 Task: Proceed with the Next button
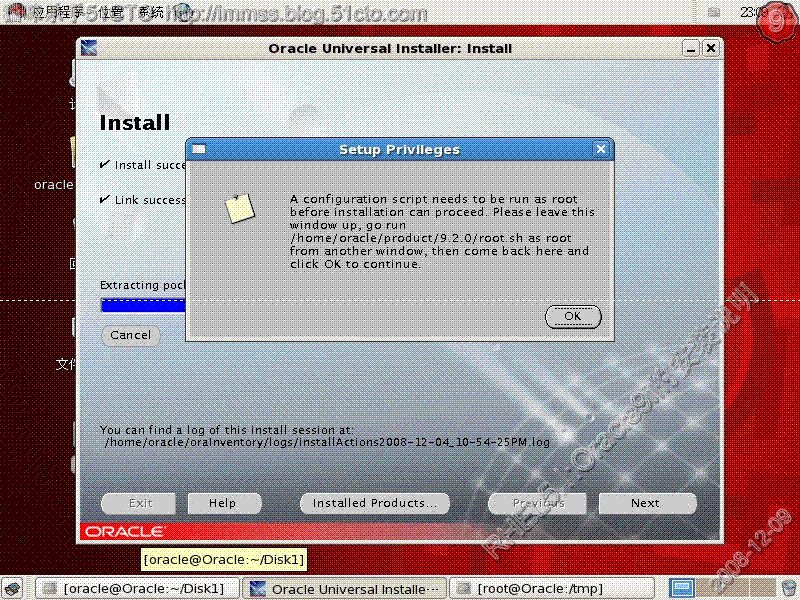pos(646,503)
